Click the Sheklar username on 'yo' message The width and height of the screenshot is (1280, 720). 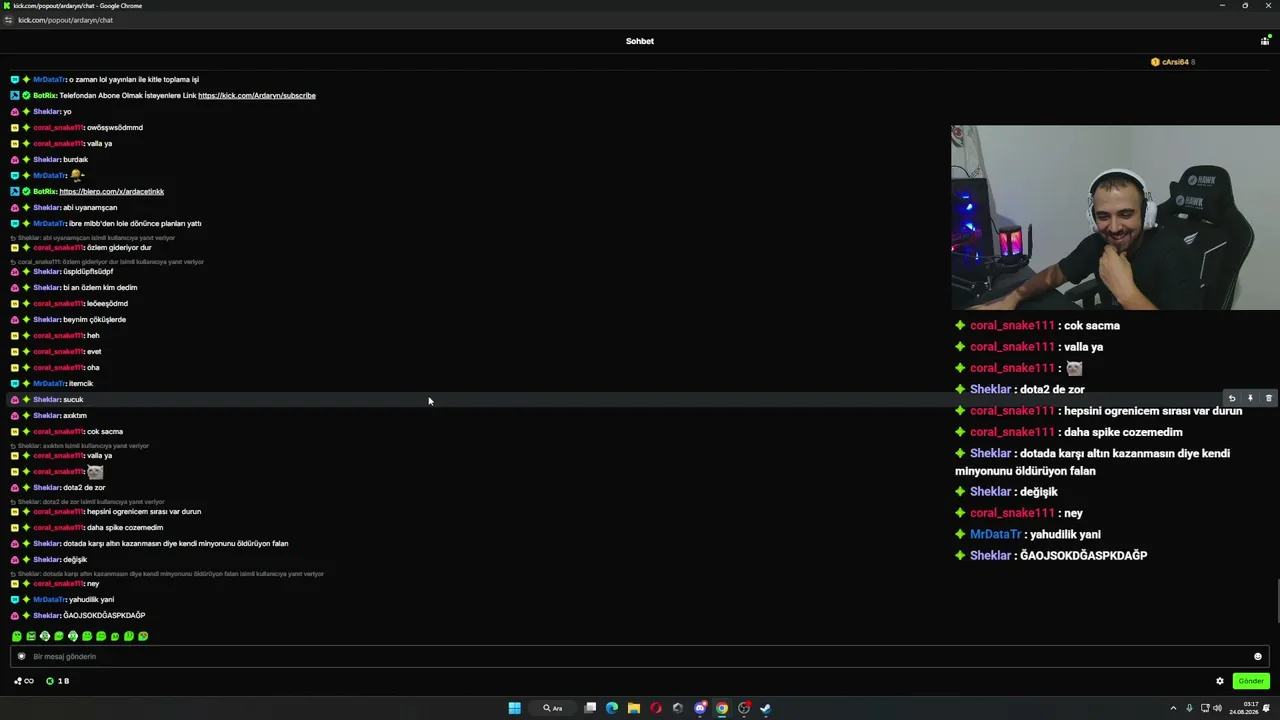pos(46,112)
